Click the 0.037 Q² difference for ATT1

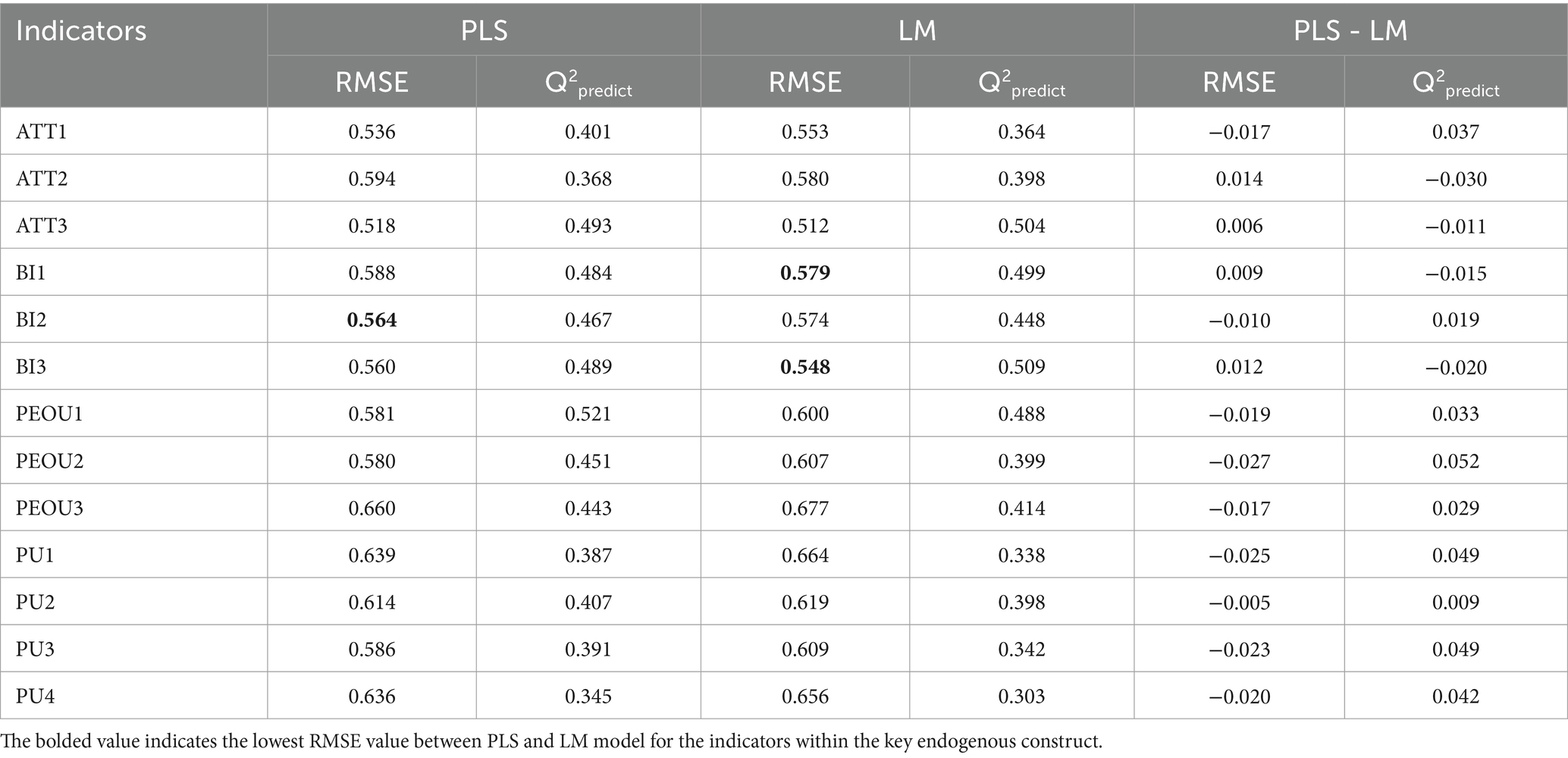[x=1455, y=132]
